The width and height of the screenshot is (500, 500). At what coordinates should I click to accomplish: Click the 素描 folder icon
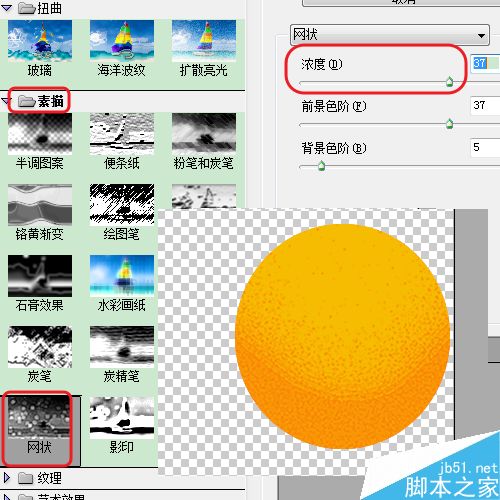pos(27,101)
